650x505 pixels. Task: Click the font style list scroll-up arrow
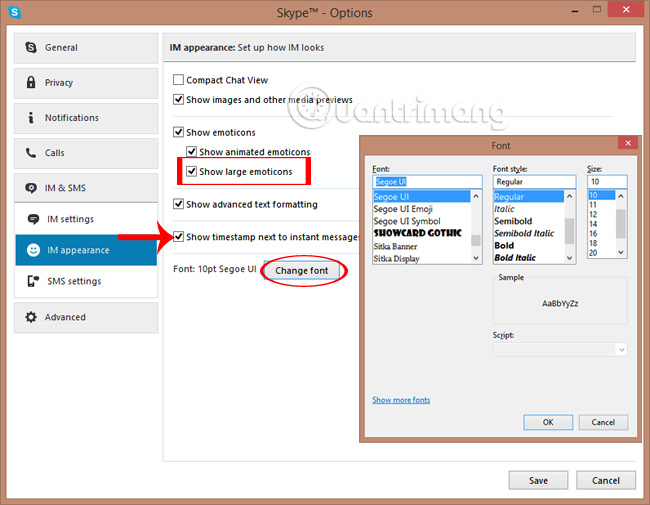(x=570, y=196)
